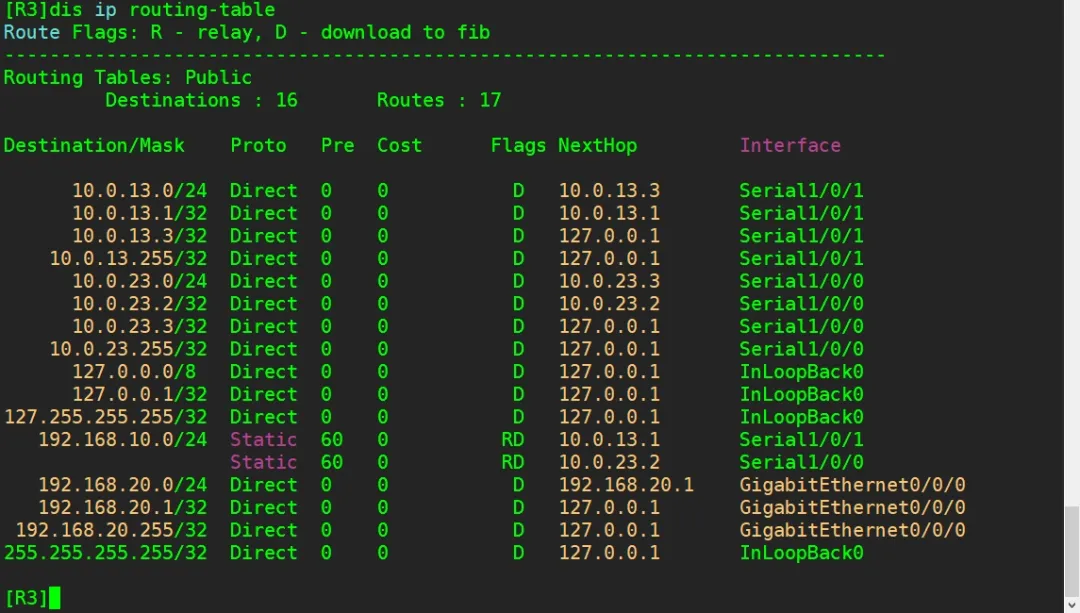Click the 'Routing Tables: Public' text
This screenshot has width=1080, height=613.
coord(128,77)
